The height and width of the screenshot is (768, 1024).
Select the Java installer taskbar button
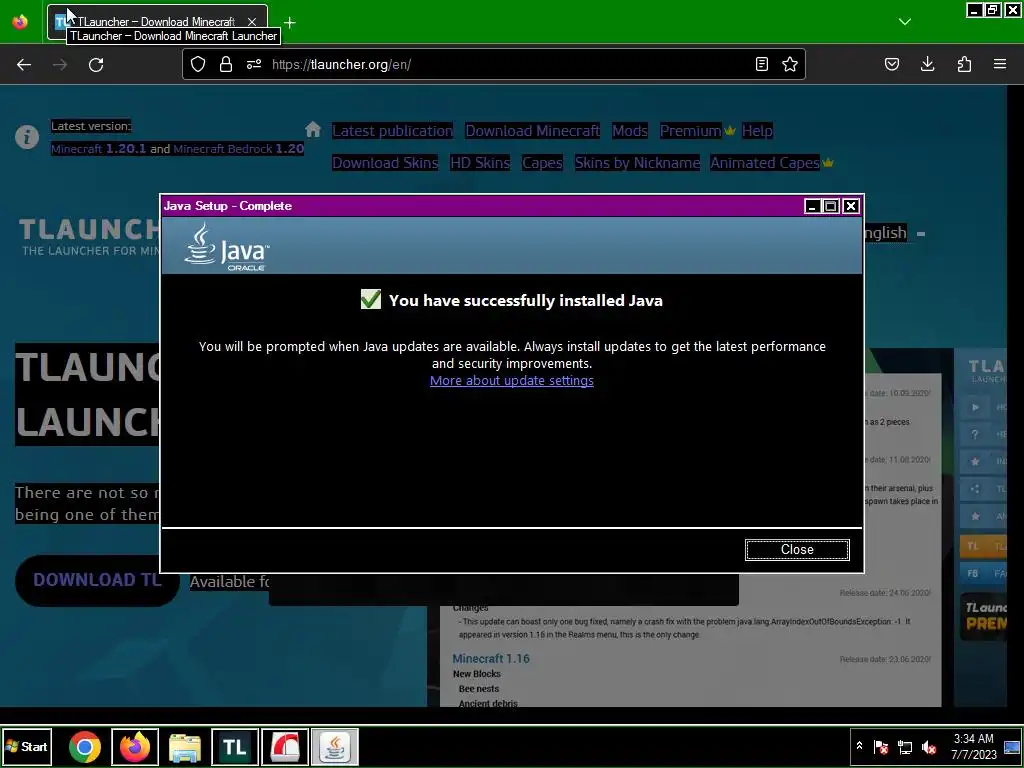[x=334, y=747]
